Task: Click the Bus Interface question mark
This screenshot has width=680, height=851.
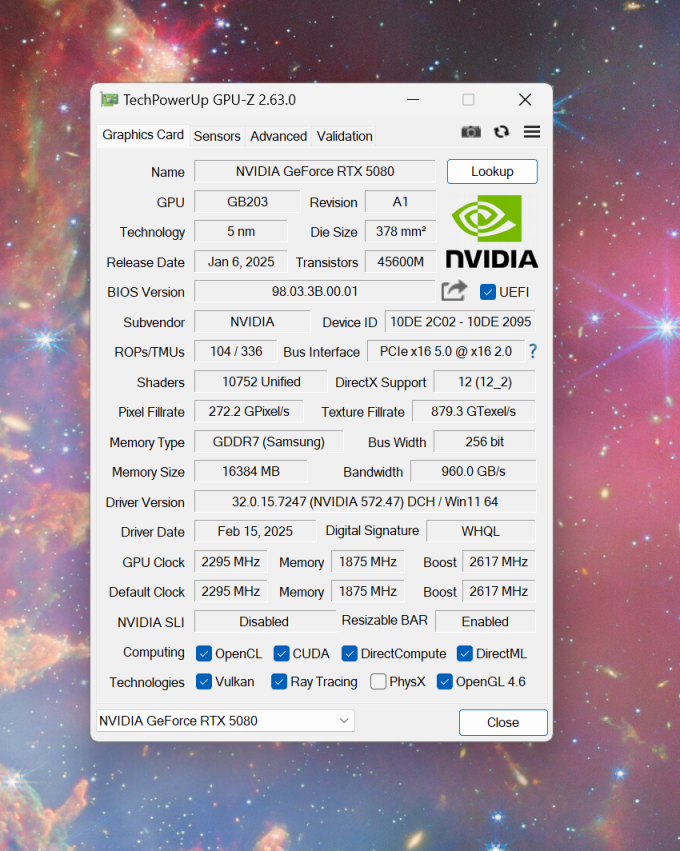Action: pyautogui.click(x=533, y=352)
